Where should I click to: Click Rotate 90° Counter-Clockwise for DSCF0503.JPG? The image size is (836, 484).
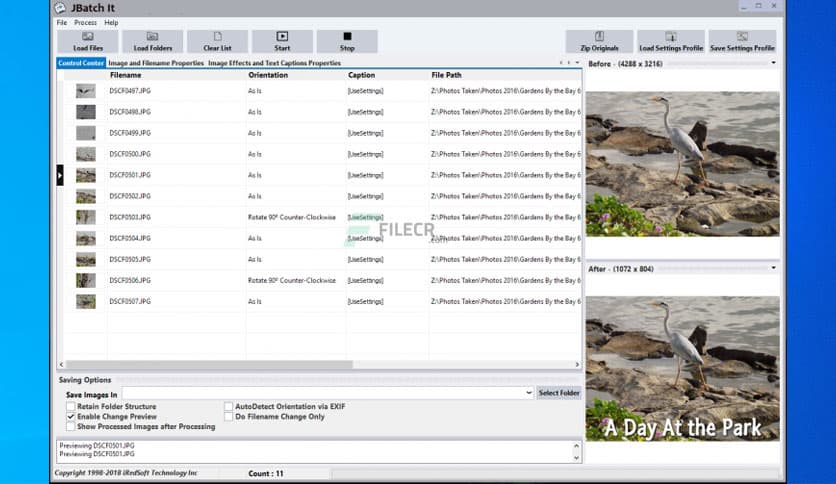292,217
